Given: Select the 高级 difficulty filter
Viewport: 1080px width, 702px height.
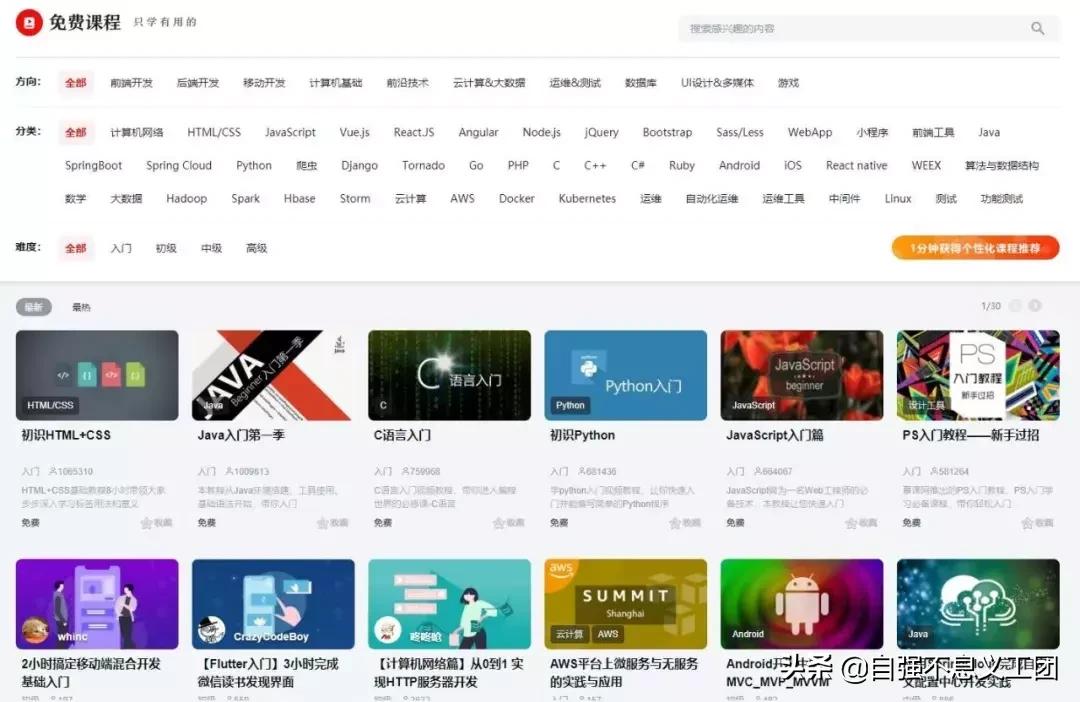Looking at the screenshot, I should tap(256, 248).
